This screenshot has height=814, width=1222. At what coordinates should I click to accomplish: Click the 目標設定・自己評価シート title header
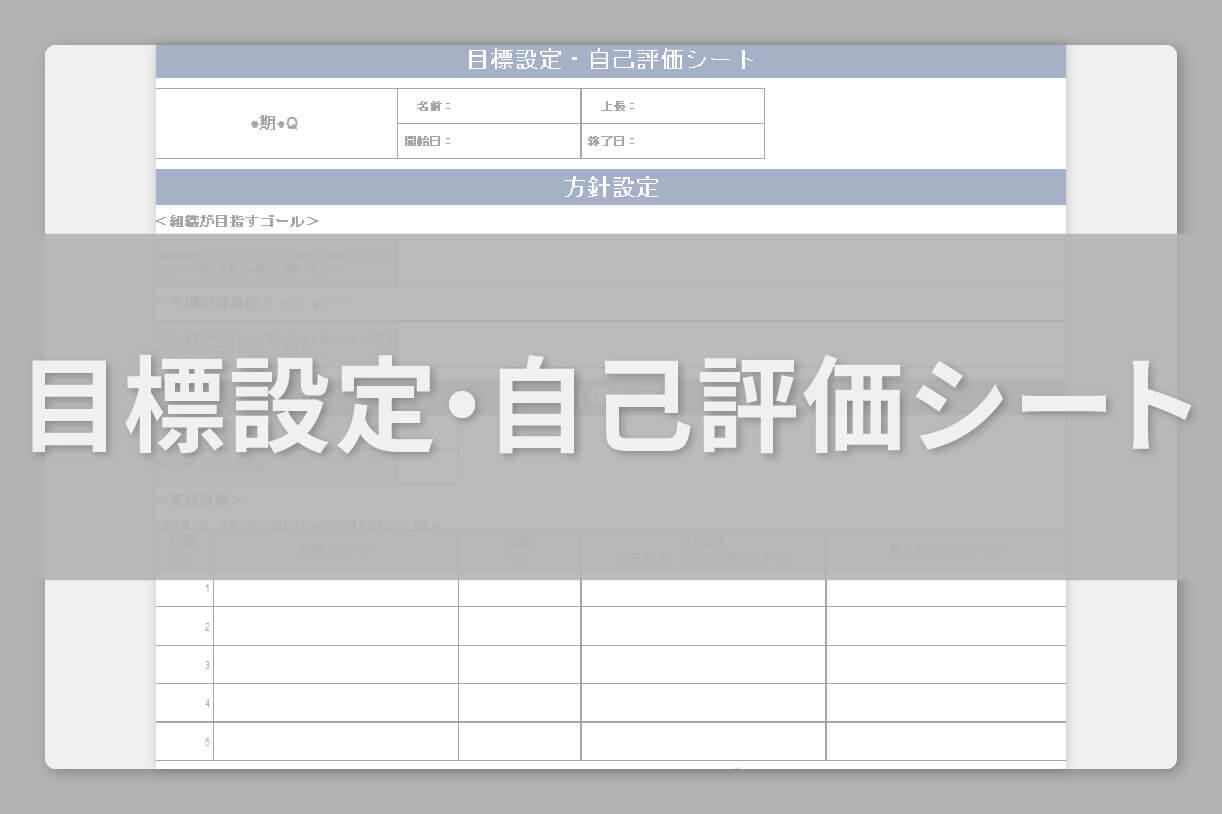pos(610,59)
